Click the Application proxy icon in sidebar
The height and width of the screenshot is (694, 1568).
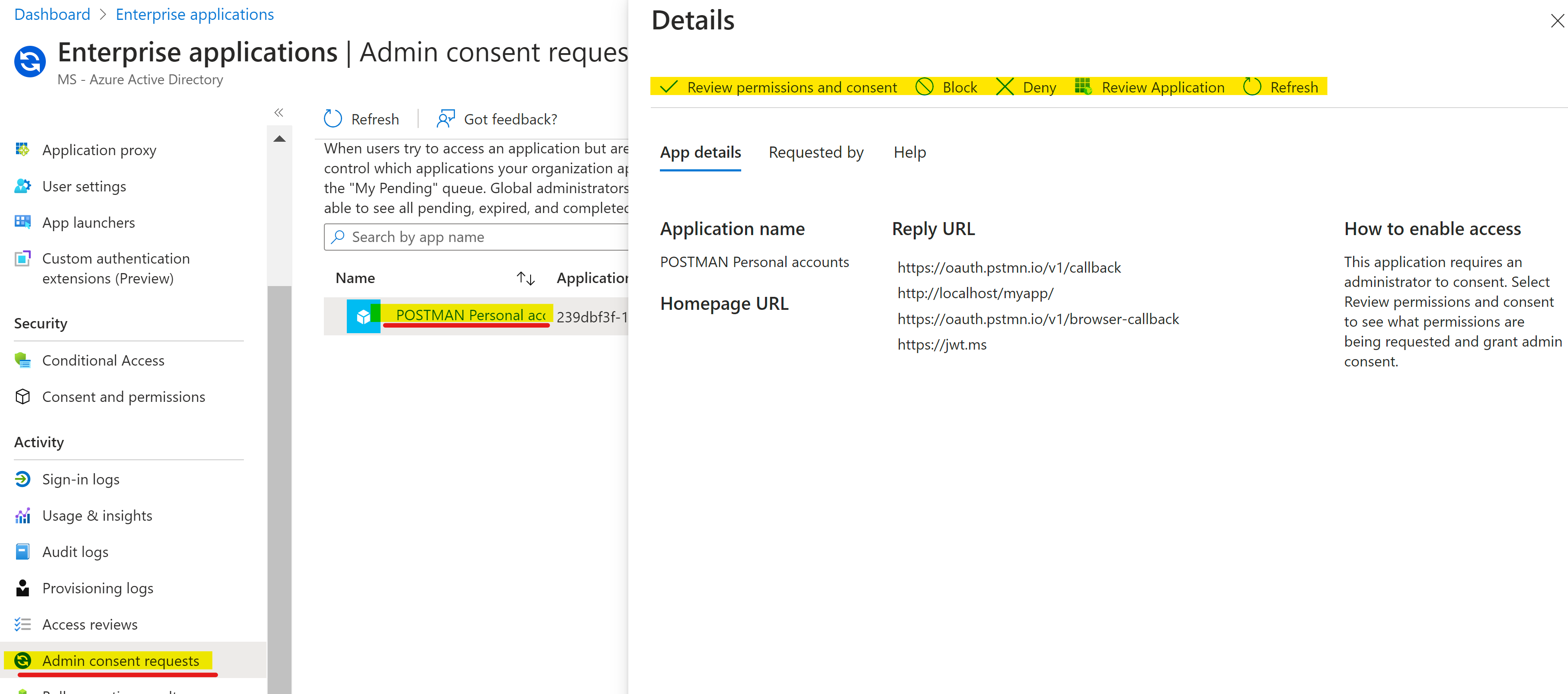[22, 150]
